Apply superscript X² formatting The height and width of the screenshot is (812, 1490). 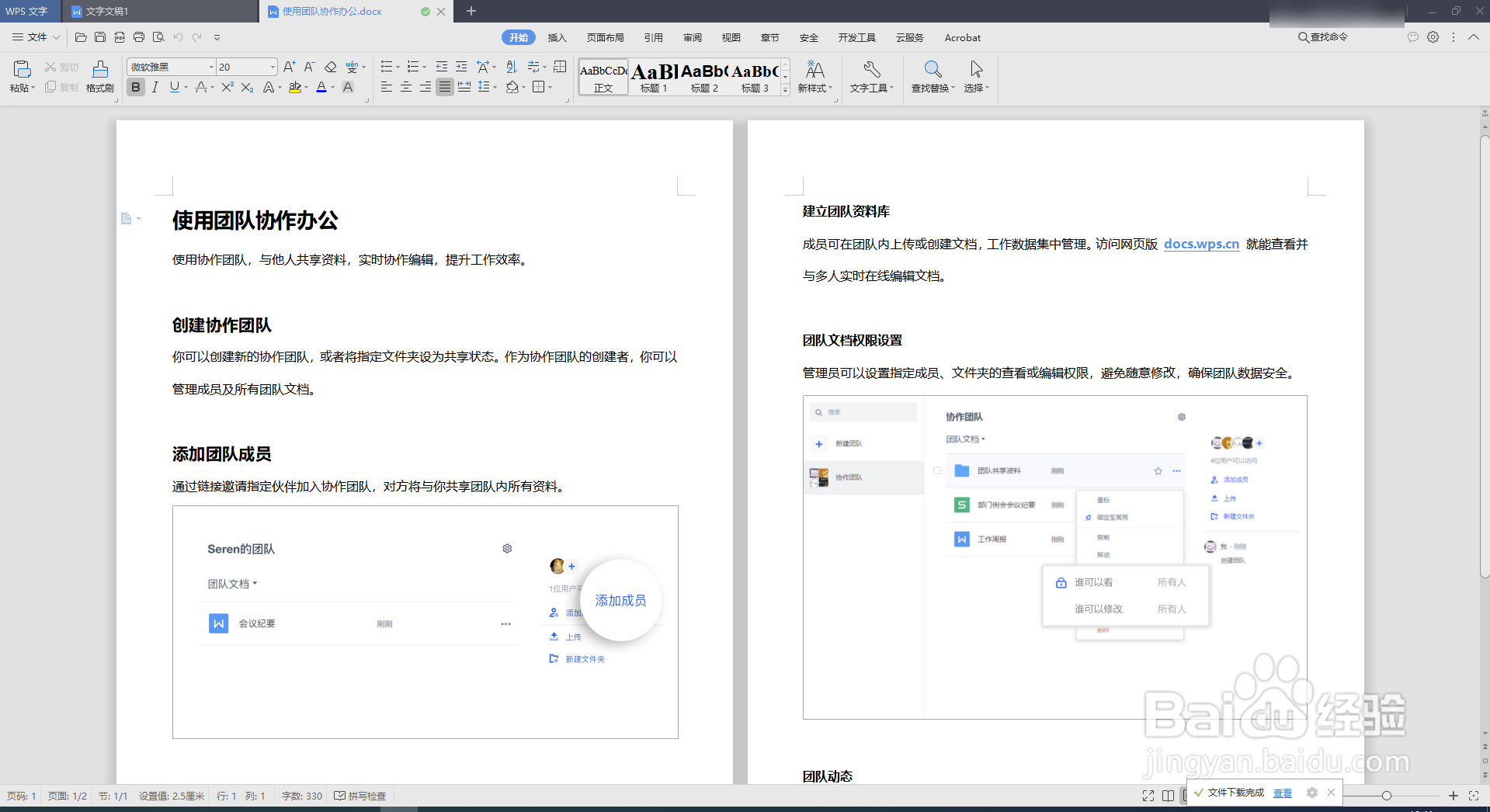pos(227,88)
